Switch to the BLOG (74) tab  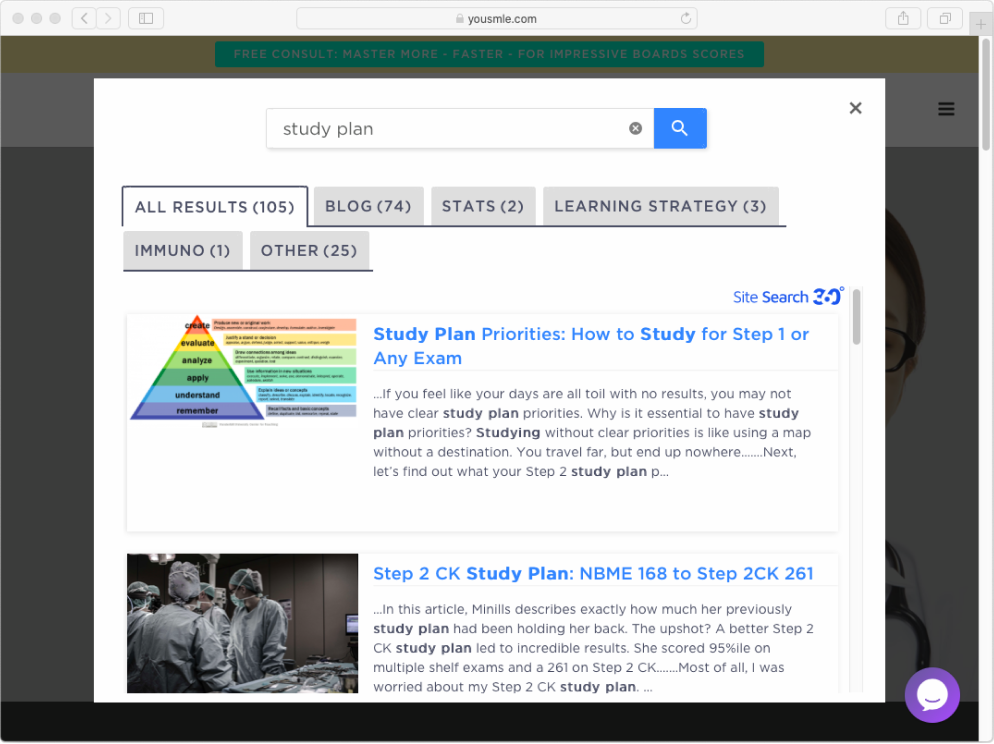tap(367, 206)
